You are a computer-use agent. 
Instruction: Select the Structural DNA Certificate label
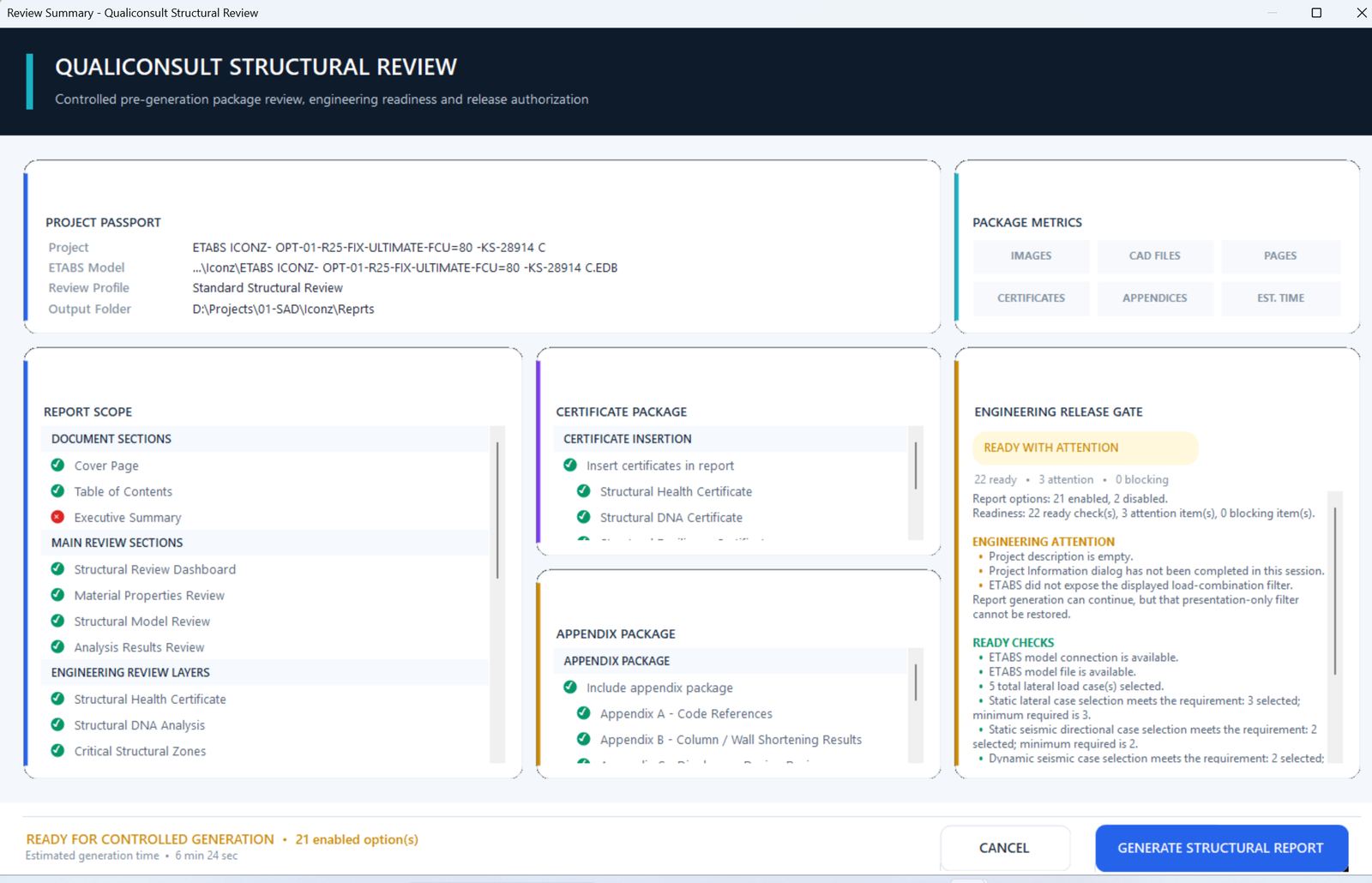(671, 518)
